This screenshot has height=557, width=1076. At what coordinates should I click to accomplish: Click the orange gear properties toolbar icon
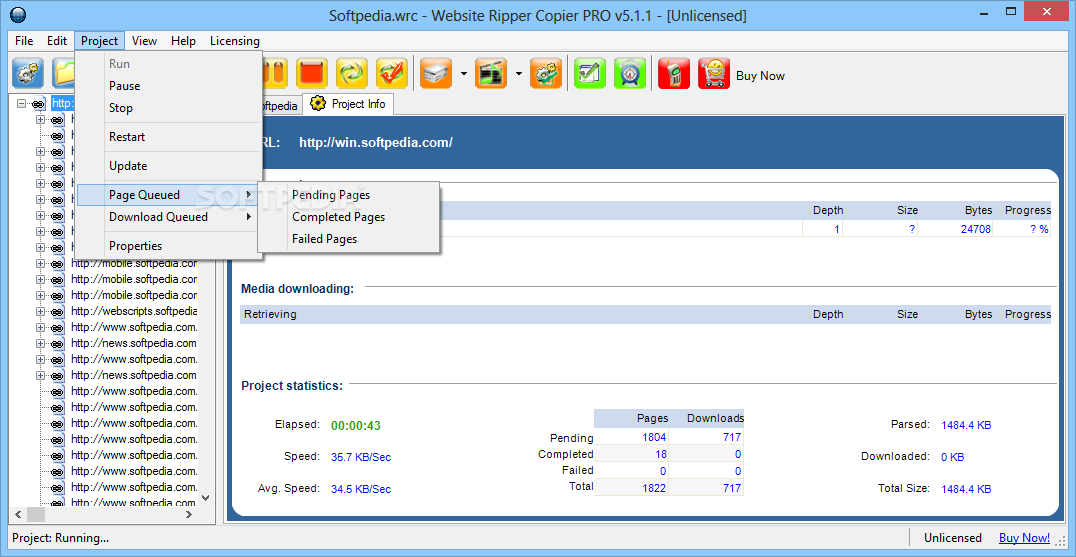tap(546, 73)
